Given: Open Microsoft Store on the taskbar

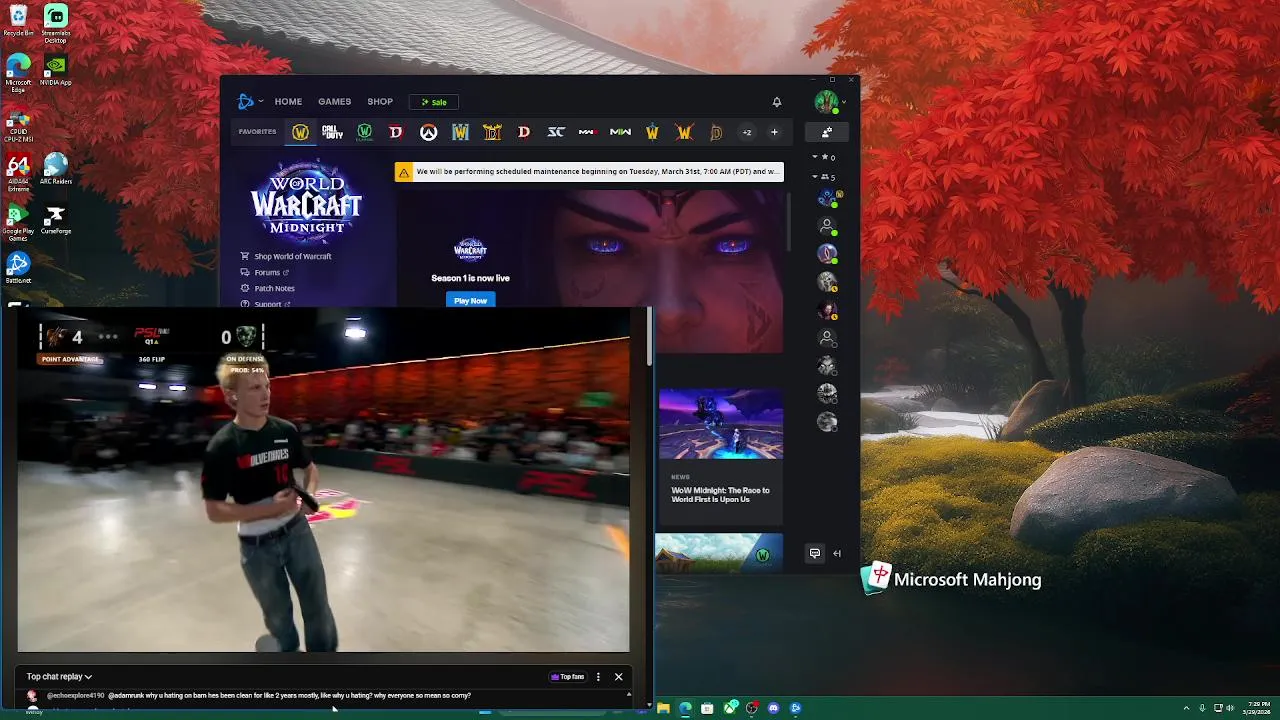Looking at the screenshot, I should point(707,708).
